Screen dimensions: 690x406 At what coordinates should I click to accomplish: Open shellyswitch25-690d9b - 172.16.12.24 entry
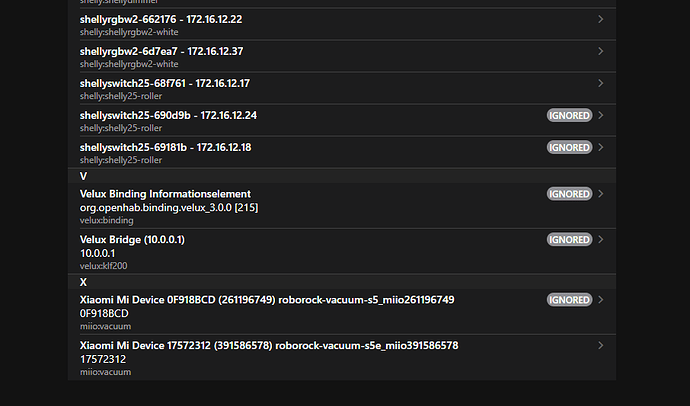click(x=342, y=121)
